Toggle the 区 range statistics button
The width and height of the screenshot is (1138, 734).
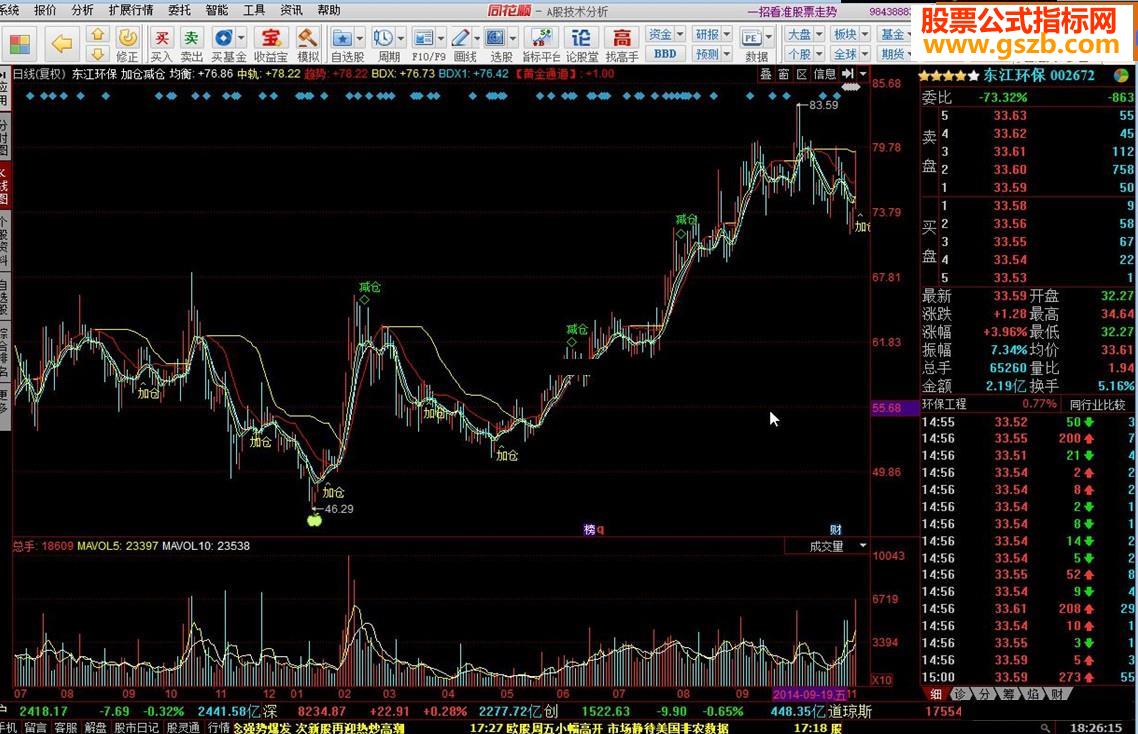(802, 74)
